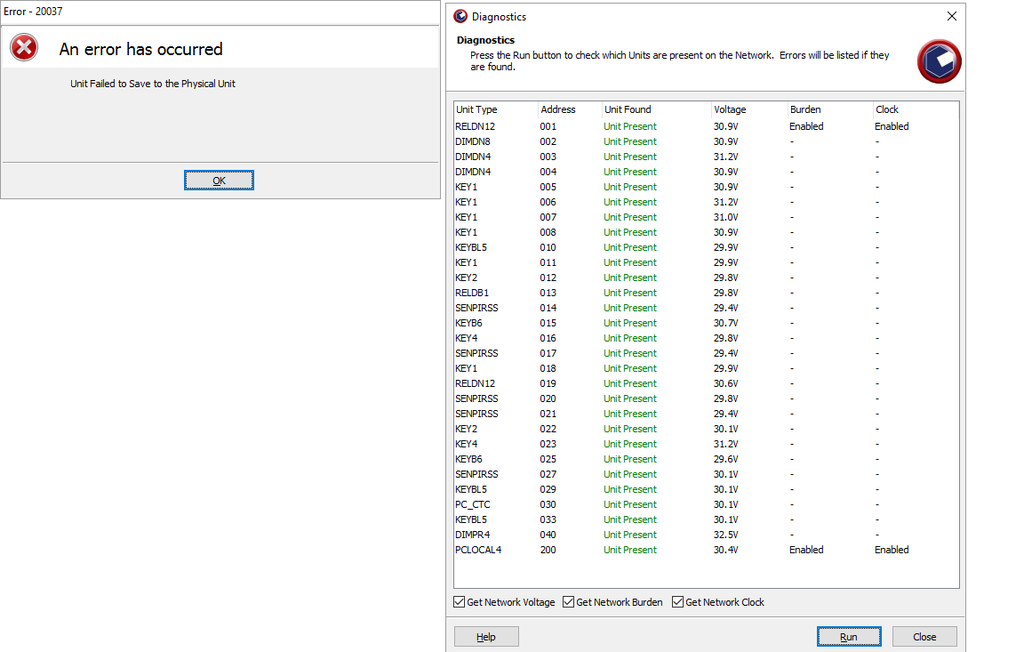This screenshot has width=1024, height=652.
Task: Select the KEY4 row at address 023
Action: pyautogui.click(x=706, y=444)
